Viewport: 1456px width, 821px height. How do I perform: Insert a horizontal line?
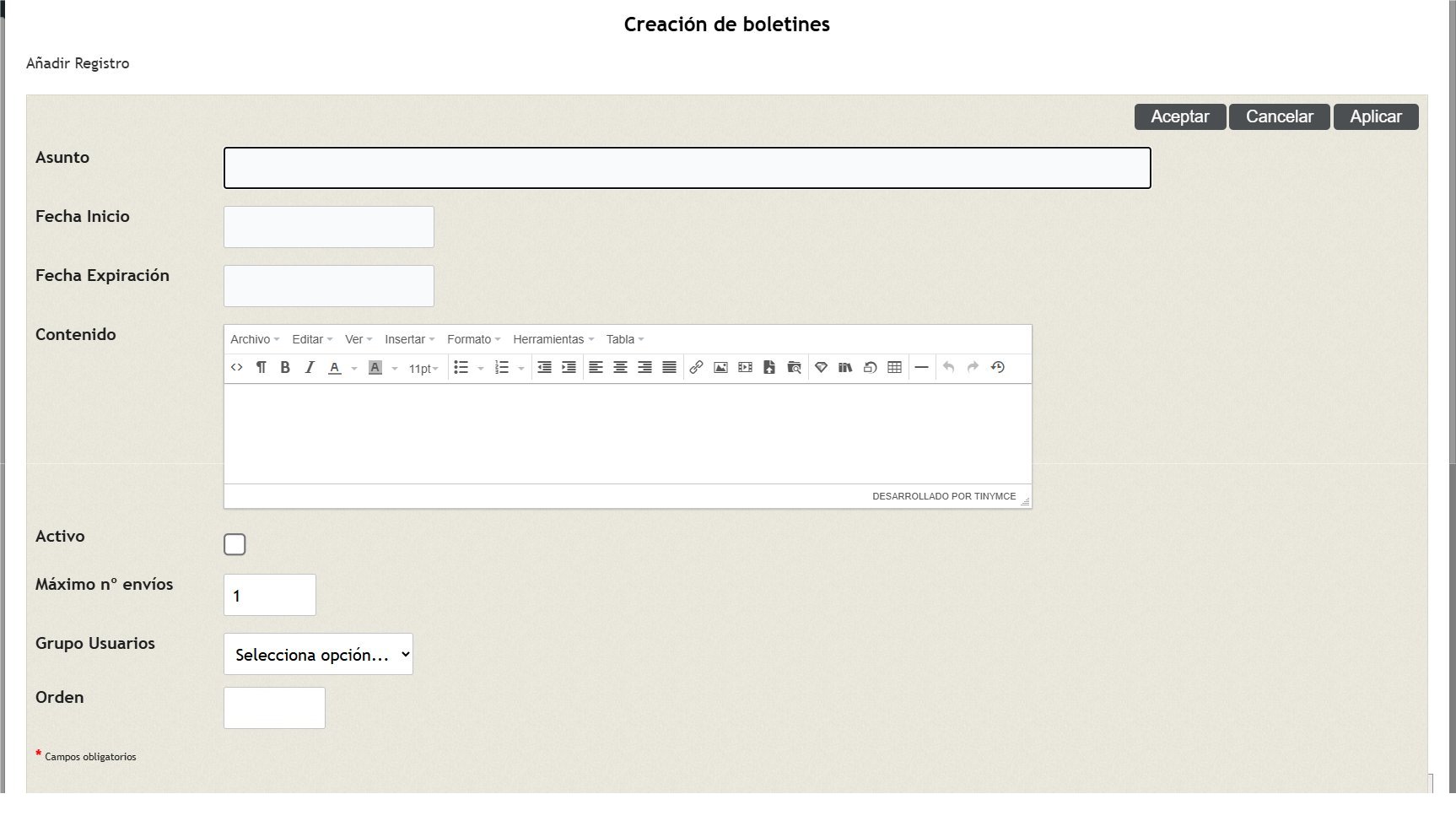pos(921,367)
